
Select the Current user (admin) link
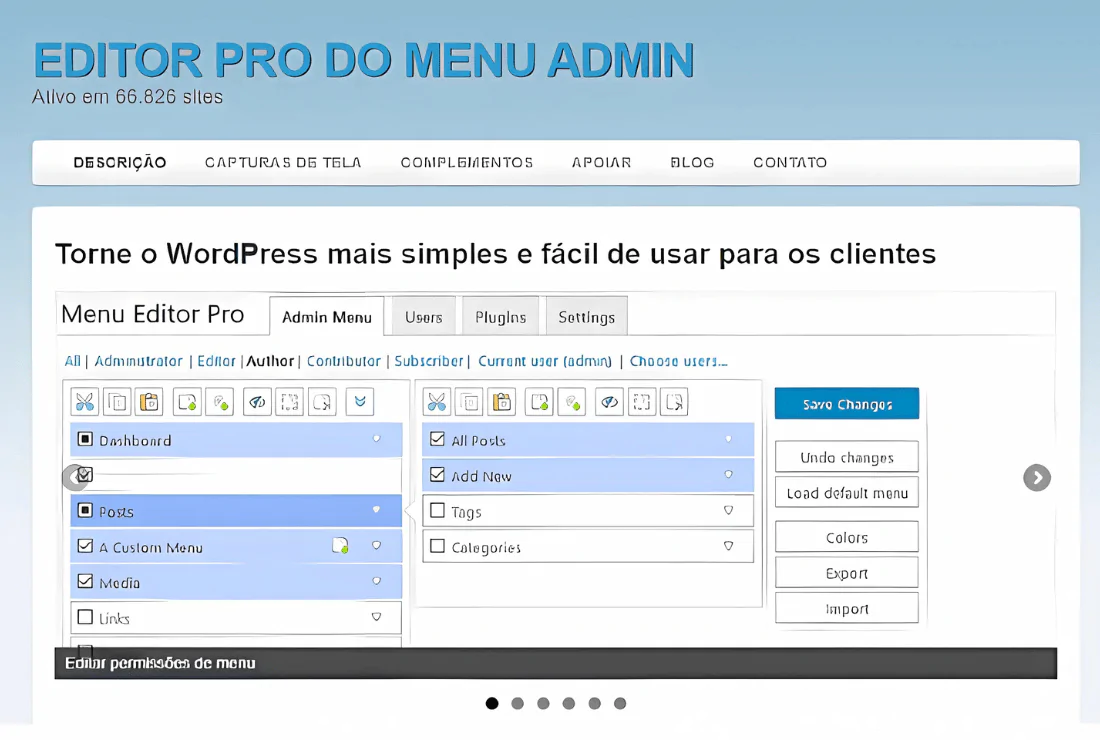point(544,361)
